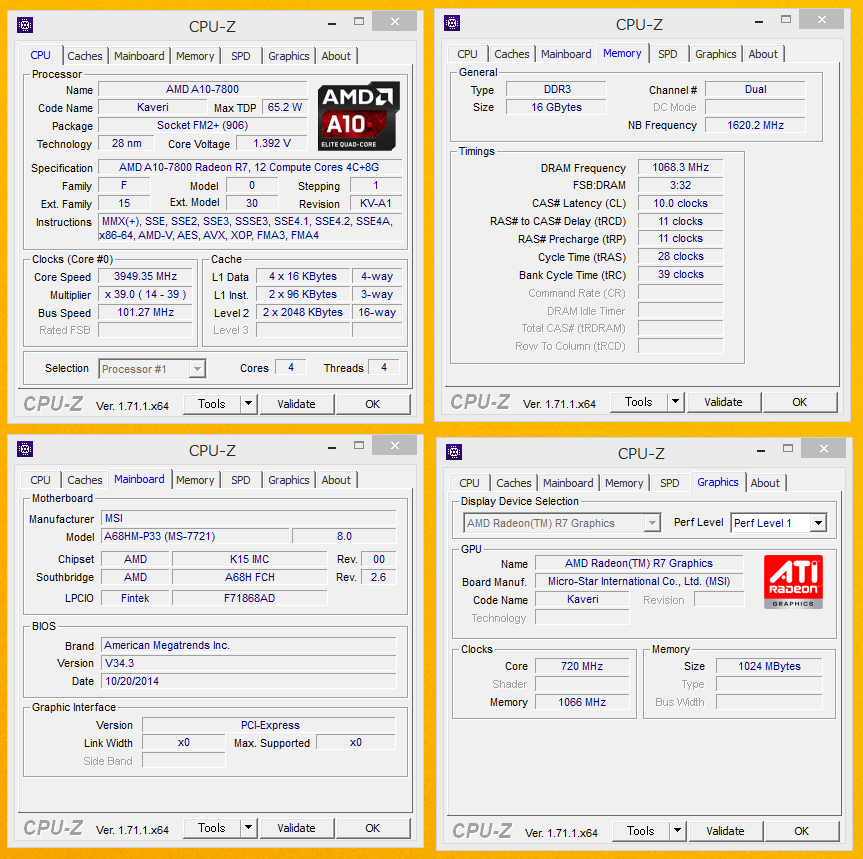Click the CPU-Z app icon in the Mainboard window

click(25, 449)
